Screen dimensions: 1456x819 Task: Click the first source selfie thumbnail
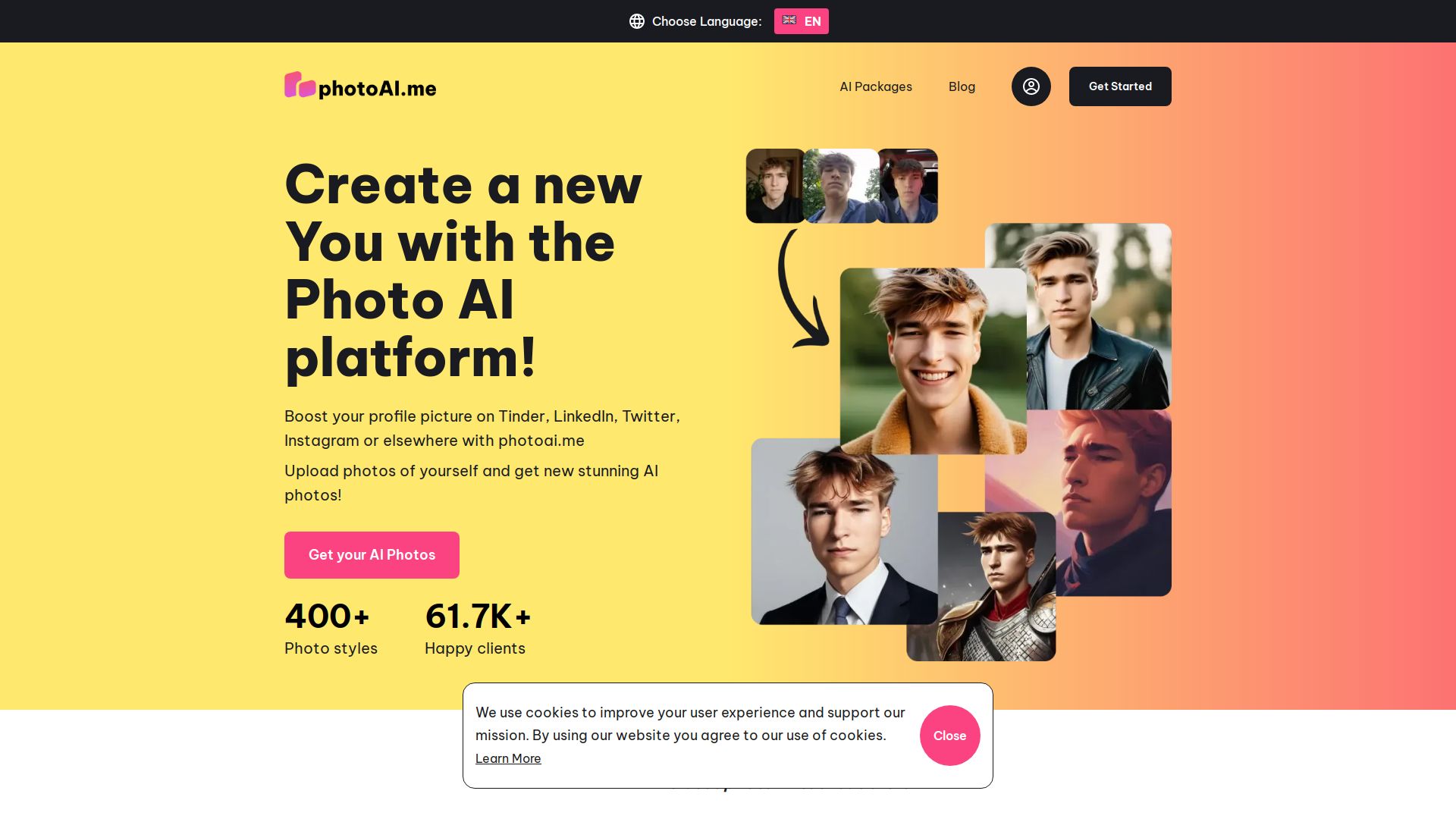coord(775,186)
